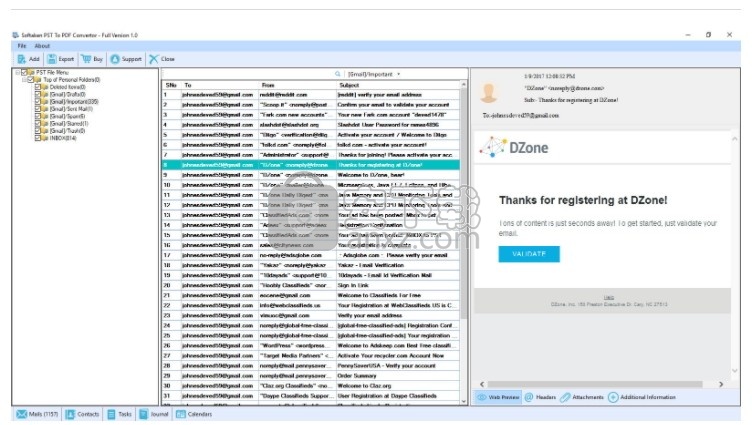Select row 31 User Registration at Daype Classifieds
The image size is (752, 425).
(x=311, y=396)
